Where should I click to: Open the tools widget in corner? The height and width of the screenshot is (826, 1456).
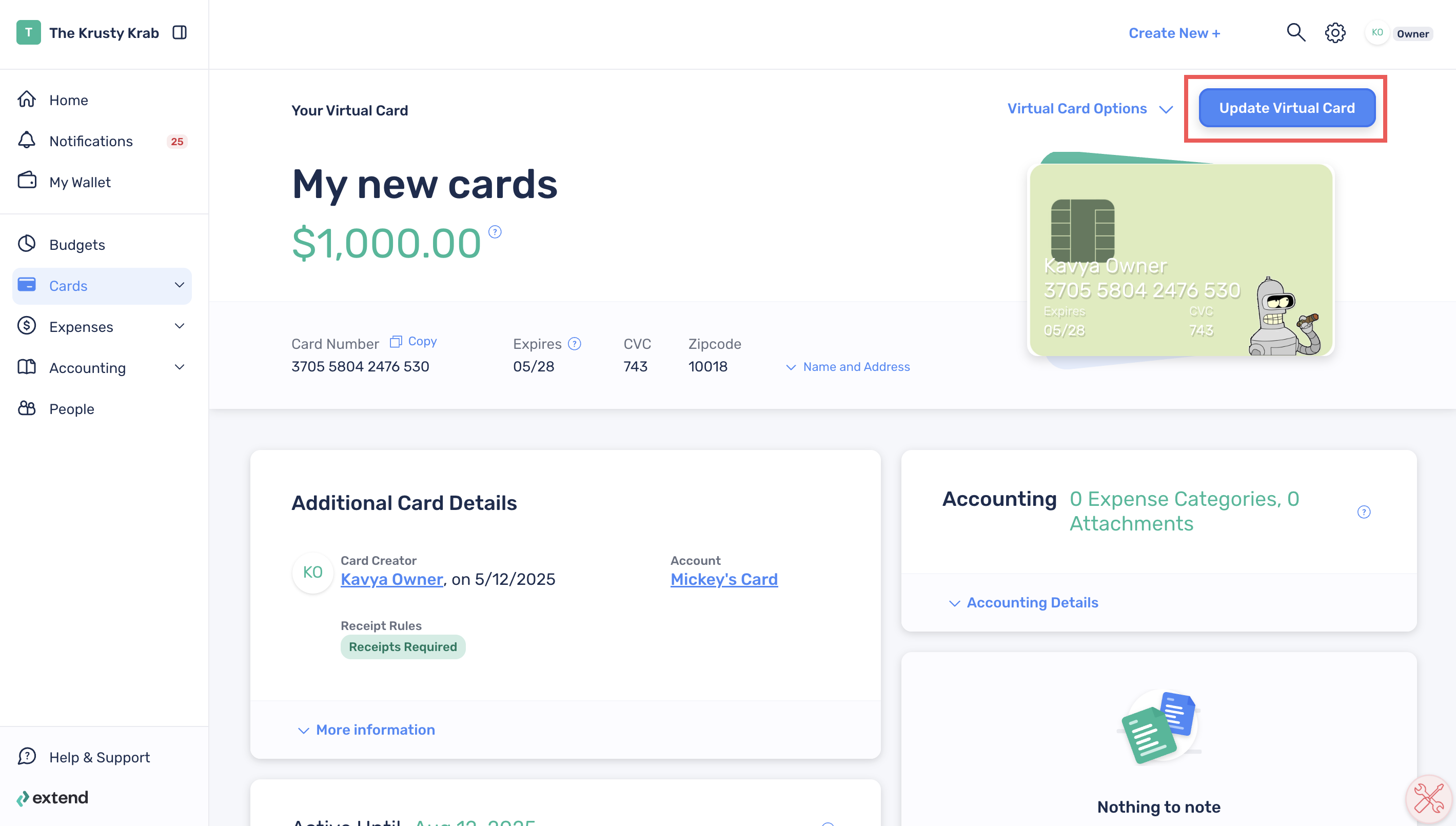1428,799
